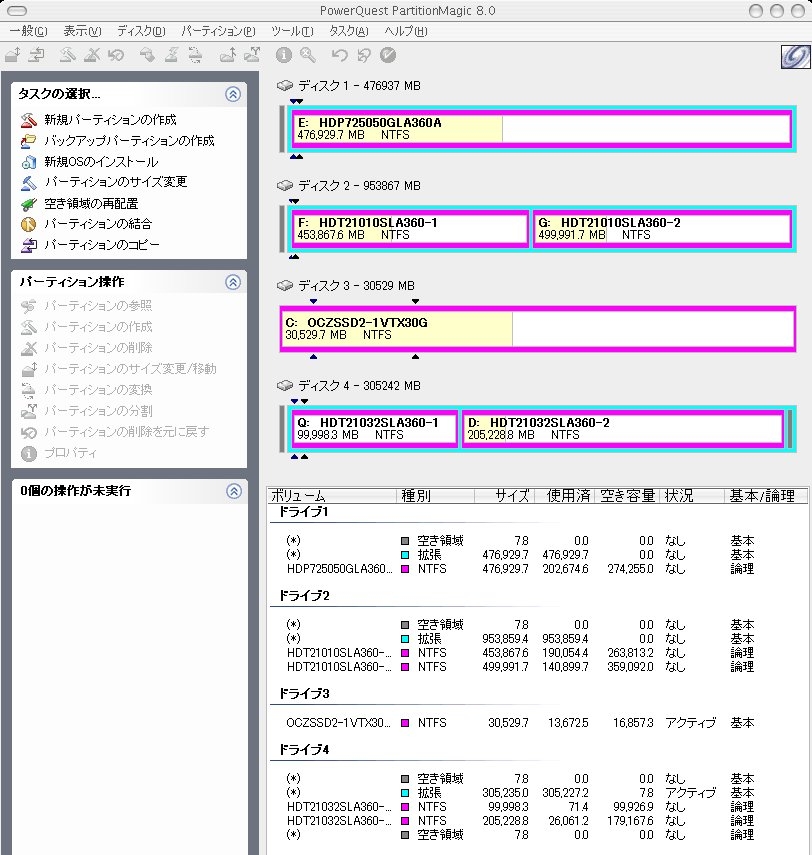Click the Create partition hammer toolbar icon
This screenshot has height=855, width=812.
click(x=68, y=55)
